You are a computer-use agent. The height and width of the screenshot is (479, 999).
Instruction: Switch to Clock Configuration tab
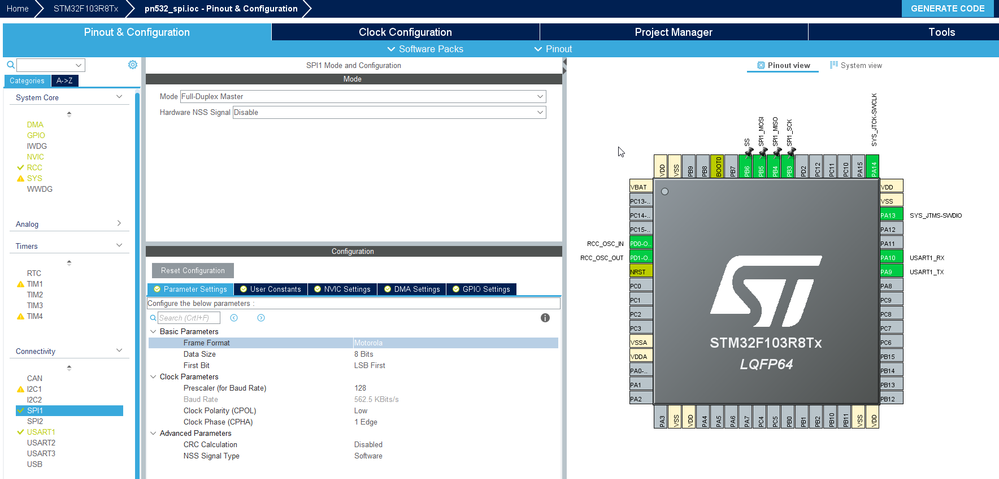click(x=405, y=32)
